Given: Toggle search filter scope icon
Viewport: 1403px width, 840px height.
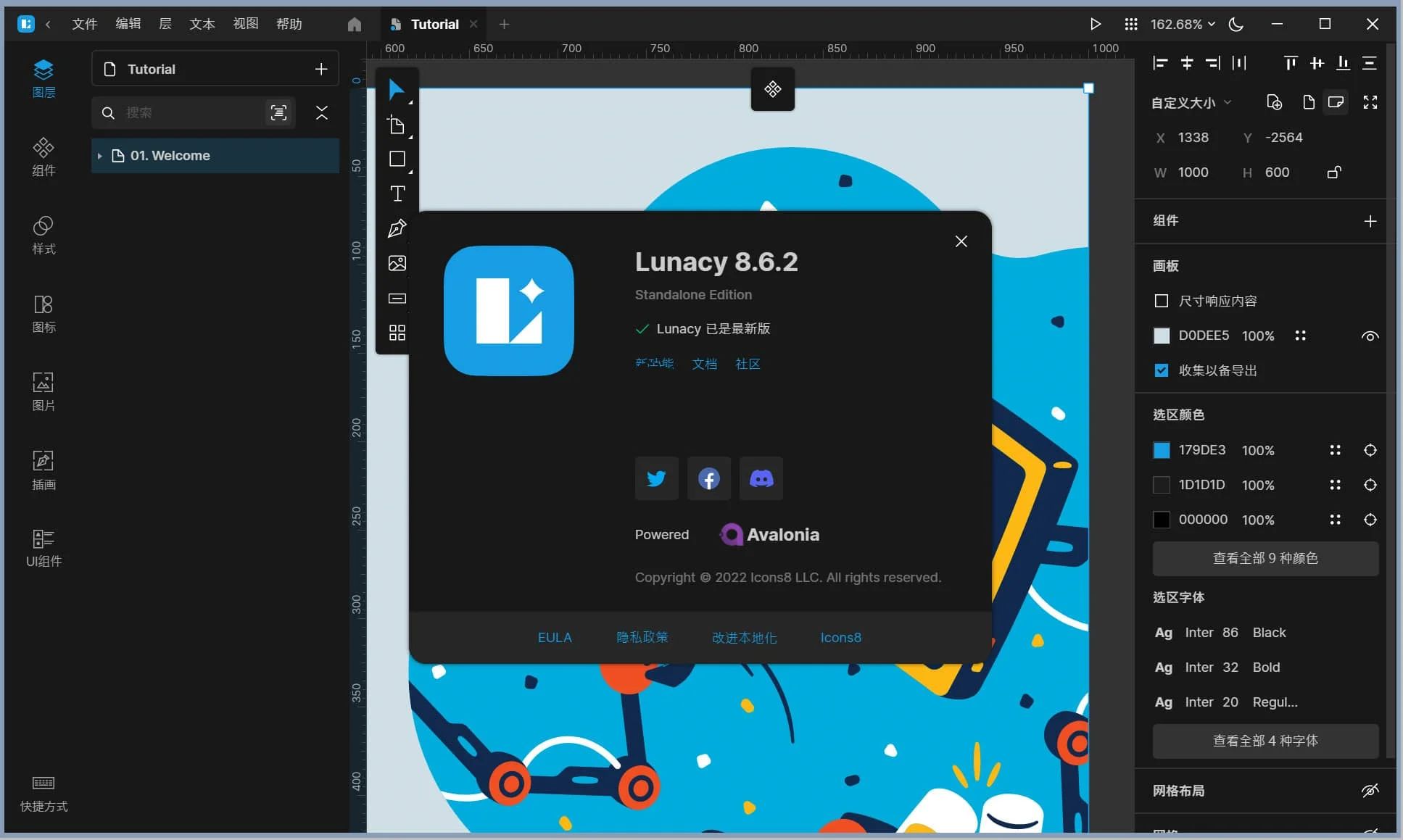Looking at the screenshot, I should pos(278,112).
